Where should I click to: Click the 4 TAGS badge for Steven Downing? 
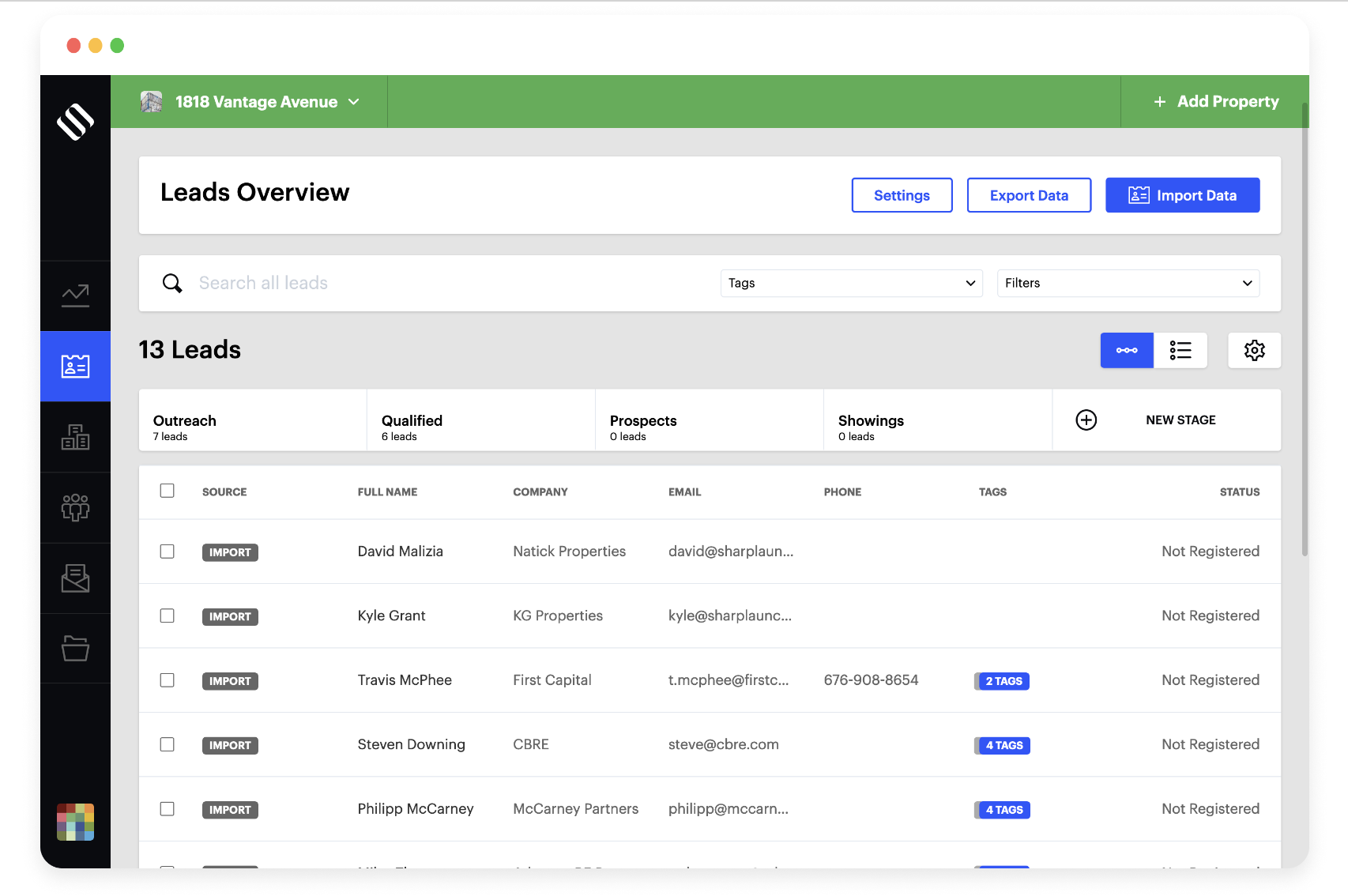pyautogui.click(x=1002, y=745)
